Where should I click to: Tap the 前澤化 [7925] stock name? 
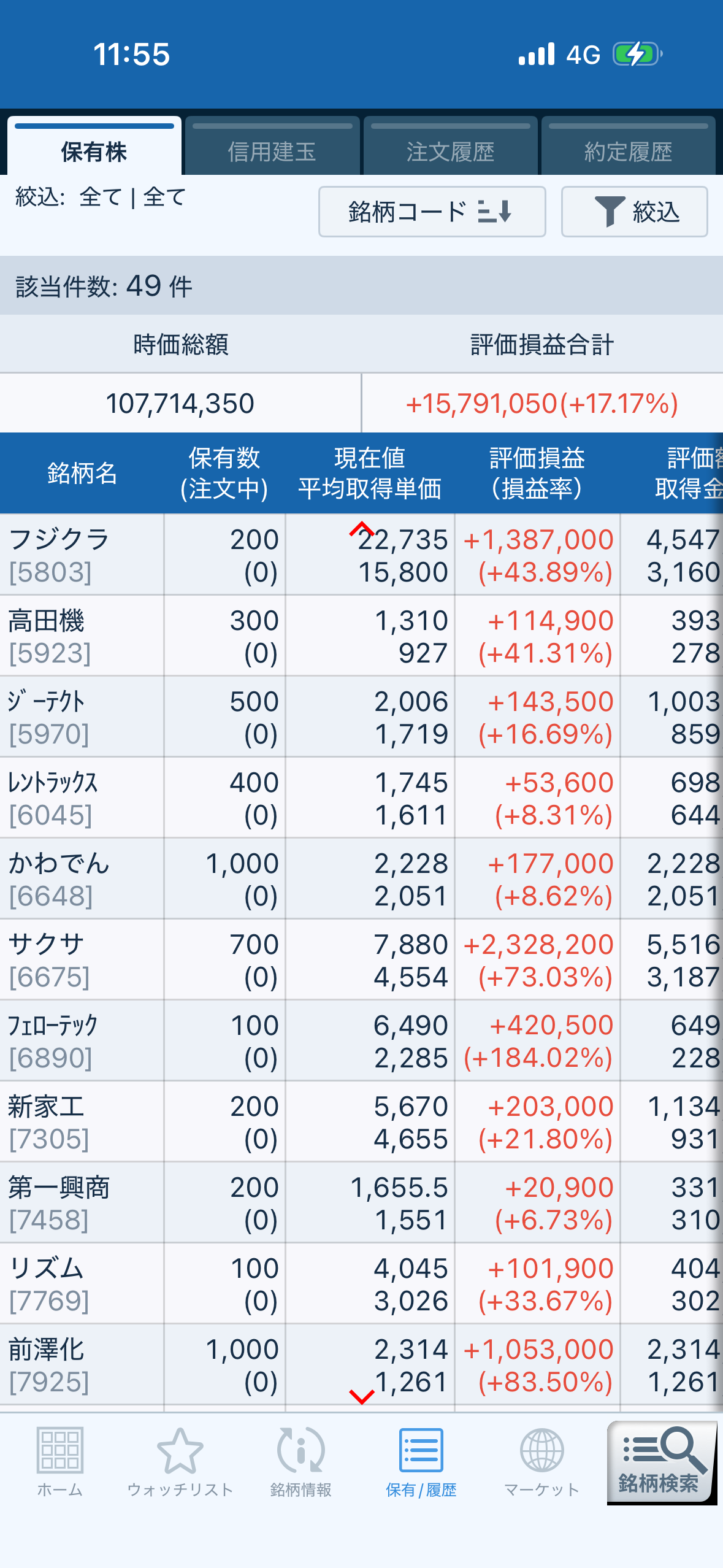coord(47,1350)
